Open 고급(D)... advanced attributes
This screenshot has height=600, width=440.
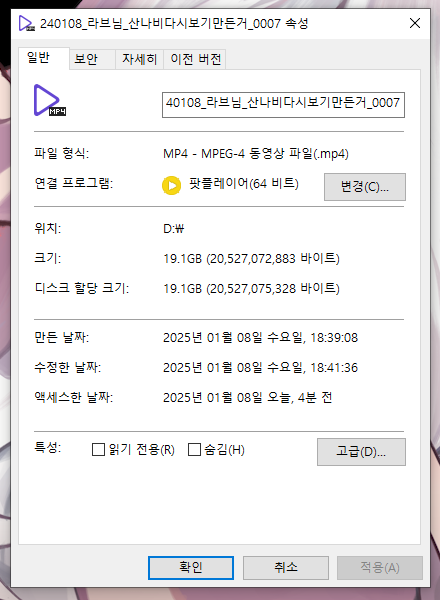361,452
